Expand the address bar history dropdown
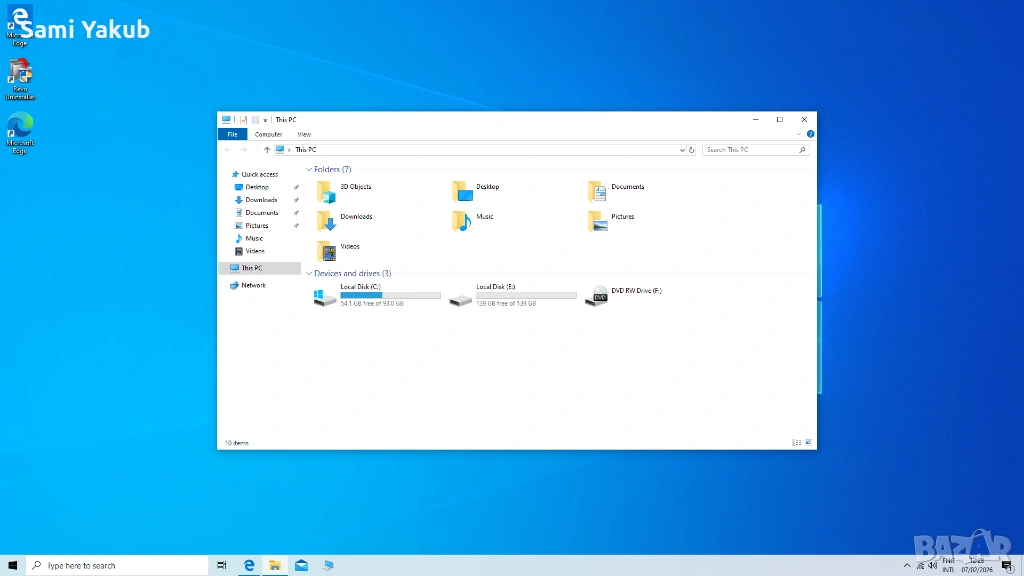 click(x=682, y=150)
